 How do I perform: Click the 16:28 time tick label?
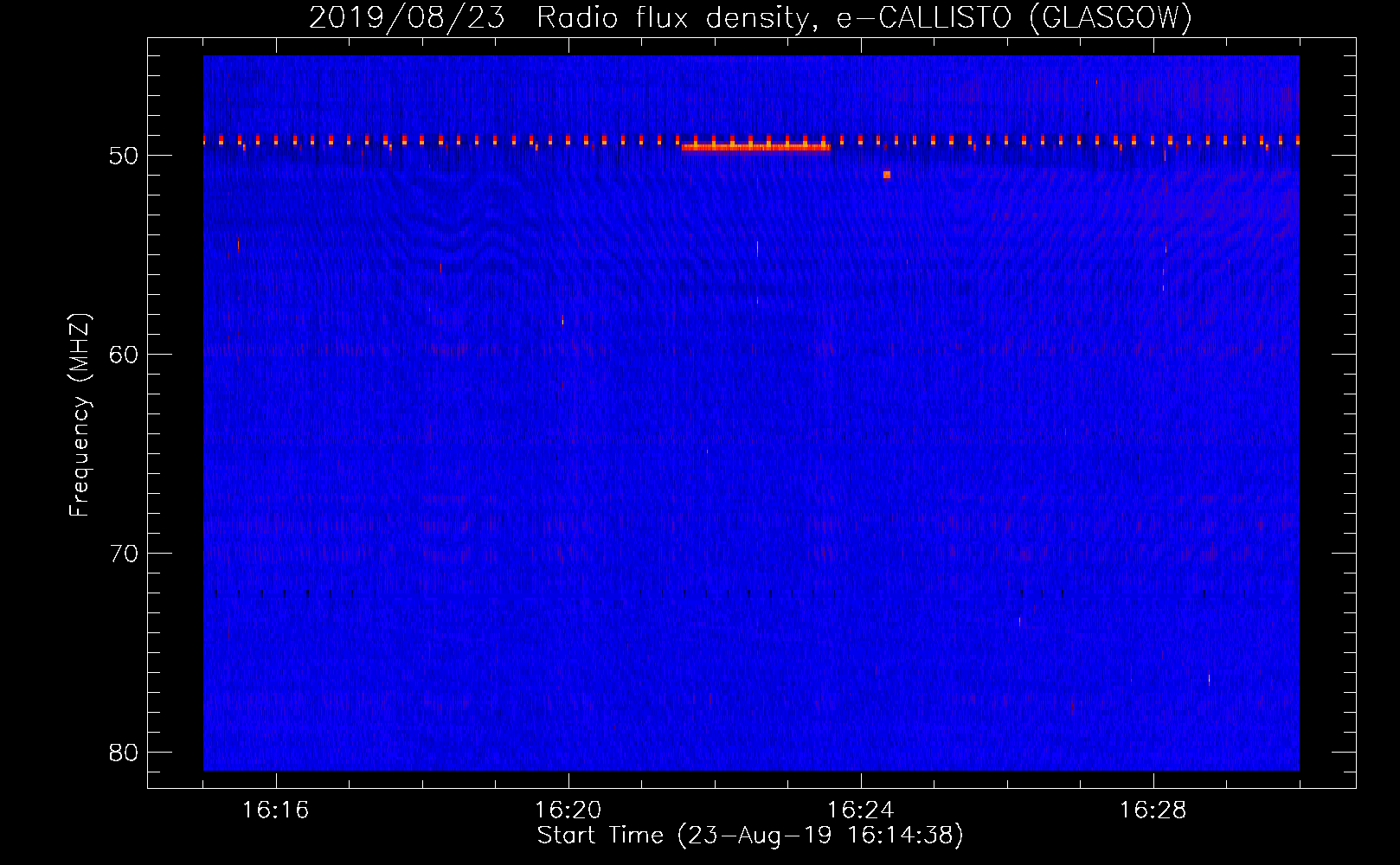[x=1153, y=810]
